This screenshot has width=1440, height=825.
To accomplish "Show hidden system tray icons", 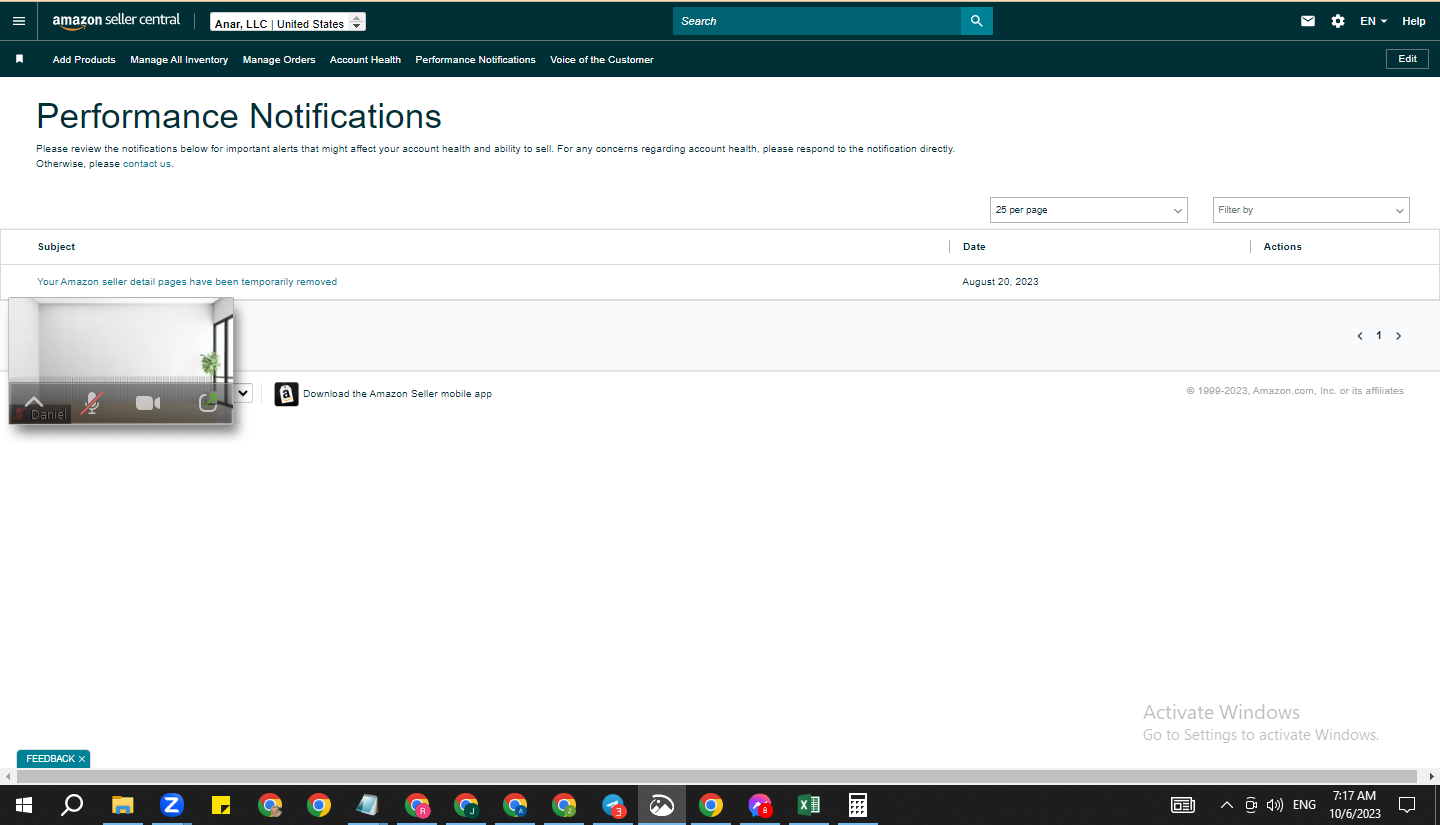I will (x=1227, y=805).
